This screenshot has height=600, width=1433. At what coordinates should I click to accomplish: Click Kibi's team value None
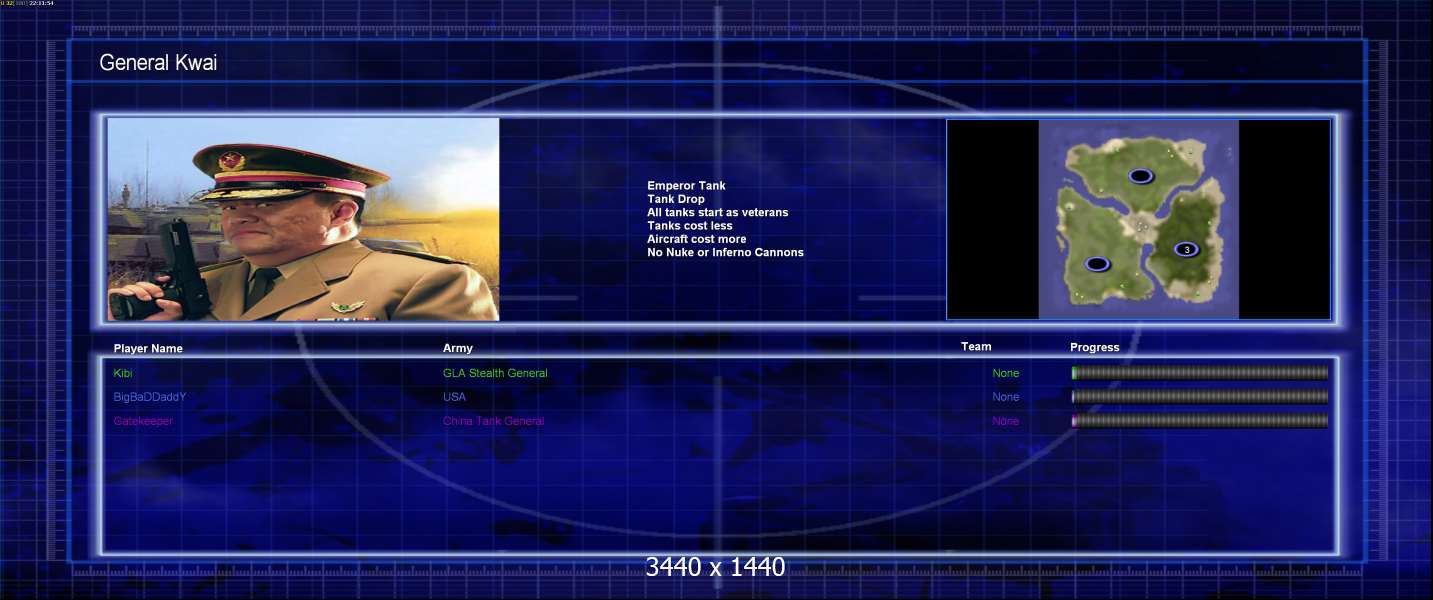click(1006, 373)
